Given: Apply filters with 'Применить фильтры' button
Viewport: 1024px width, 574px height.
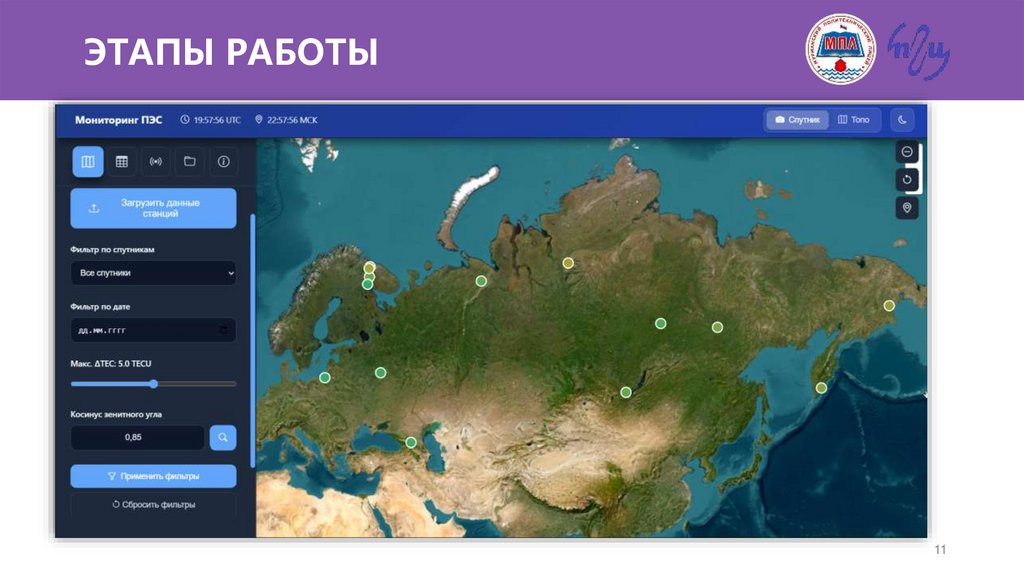Looking at the screenshot, I should click(x=153, y=476).
